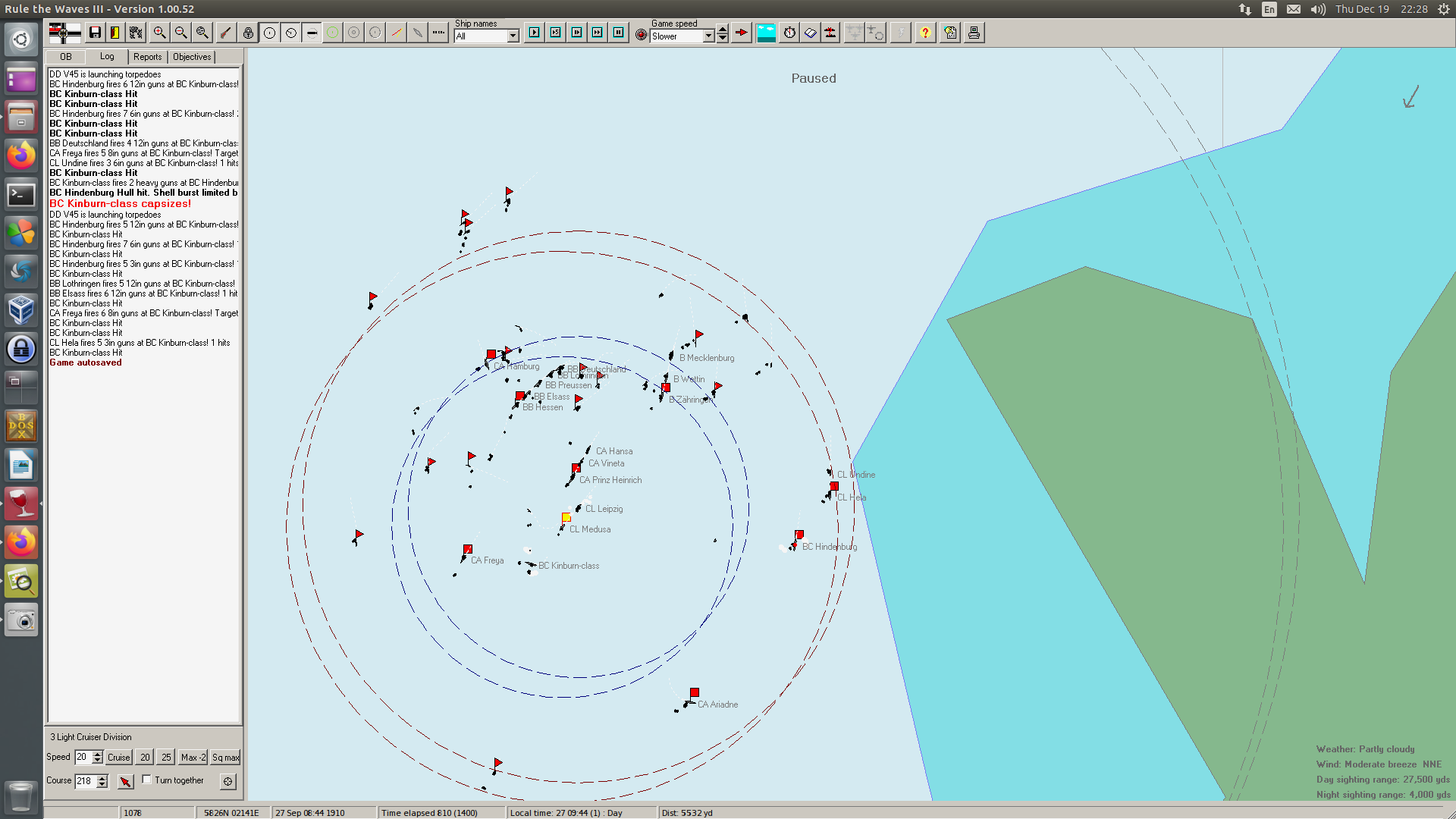Toggle the red and yellow lines button
The image size is (1456, 819).
(x=397, y=33)
